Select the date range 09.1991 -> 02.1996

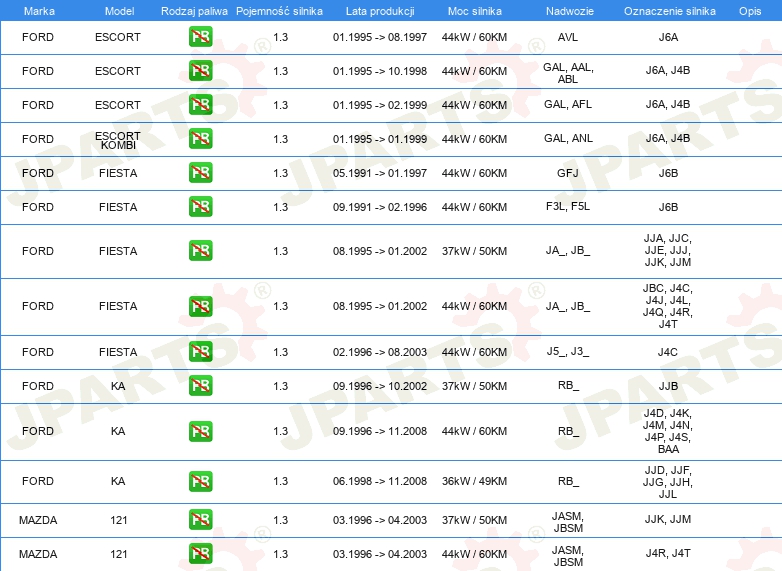point(380,207)
